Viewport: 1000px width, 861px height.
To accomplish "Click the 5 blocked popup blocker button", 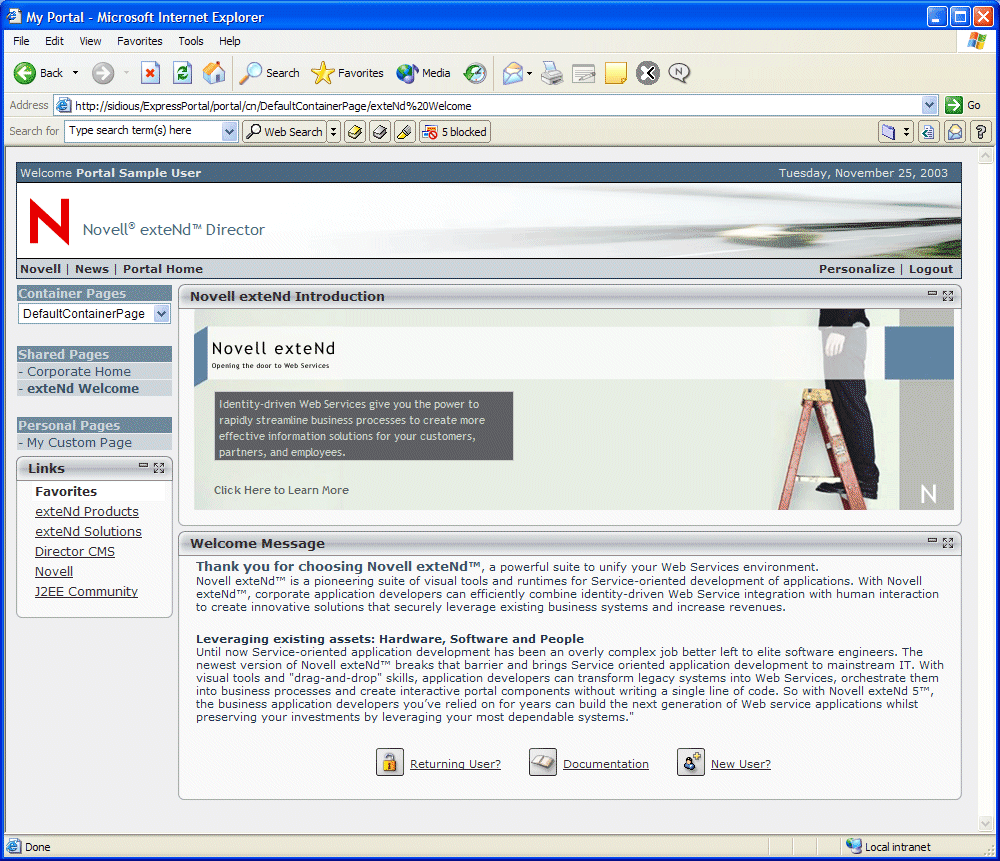I will coord(455,132).
